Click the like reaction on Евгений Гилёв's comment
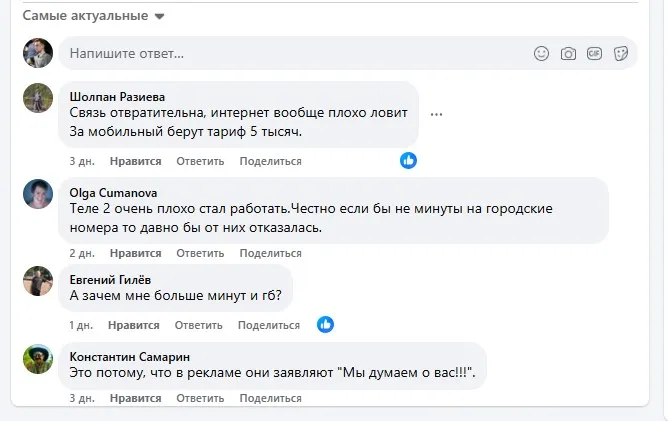 click(325, 324)
